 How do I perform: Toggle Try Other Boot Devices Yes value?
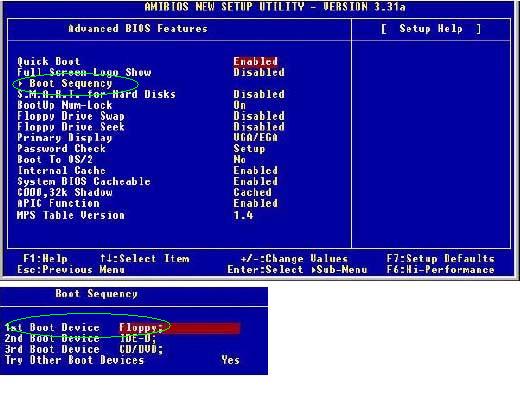tap(230, 360)
